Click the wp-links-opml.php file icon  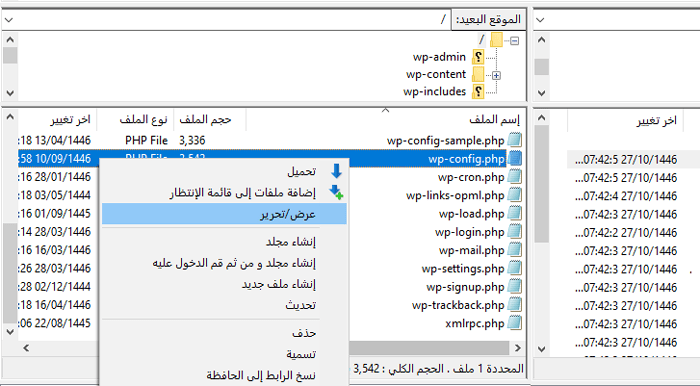(515, 195)
